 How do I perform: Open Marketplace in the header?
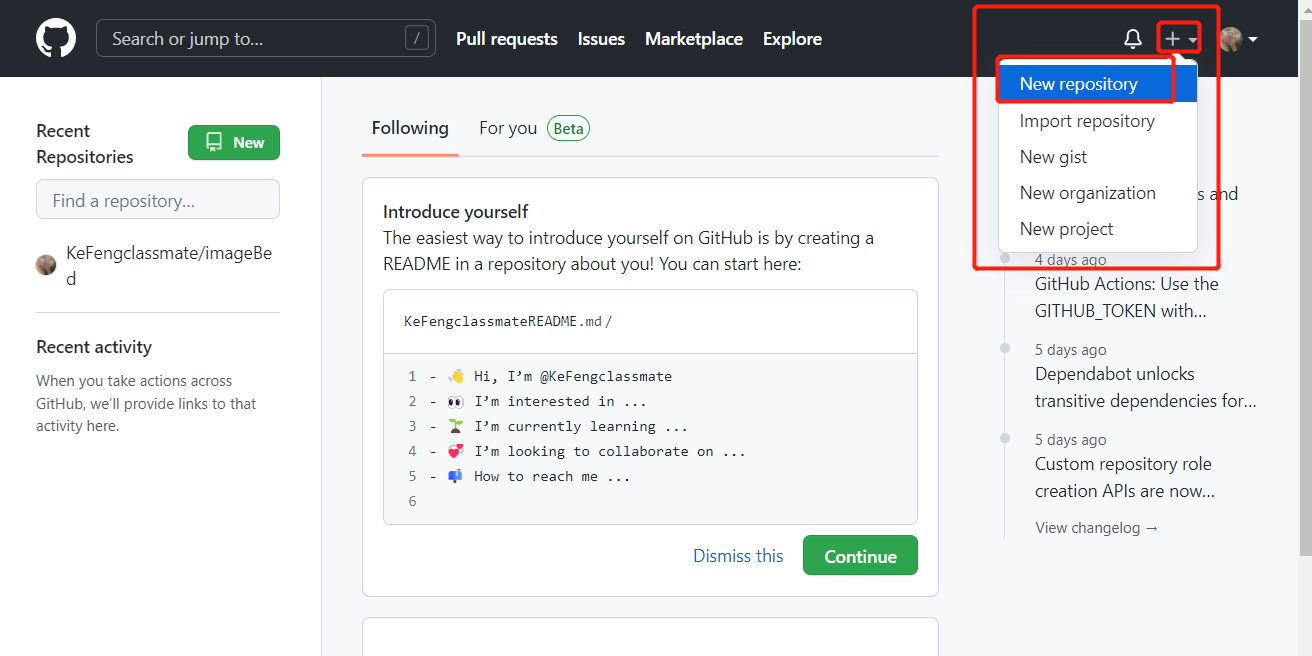(x=694, y=39)
